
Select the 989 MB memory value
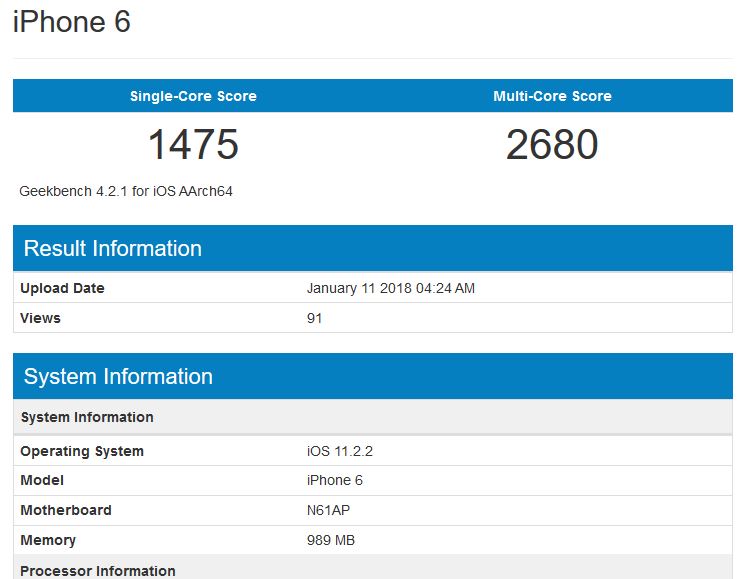click(x=331, y=540)
